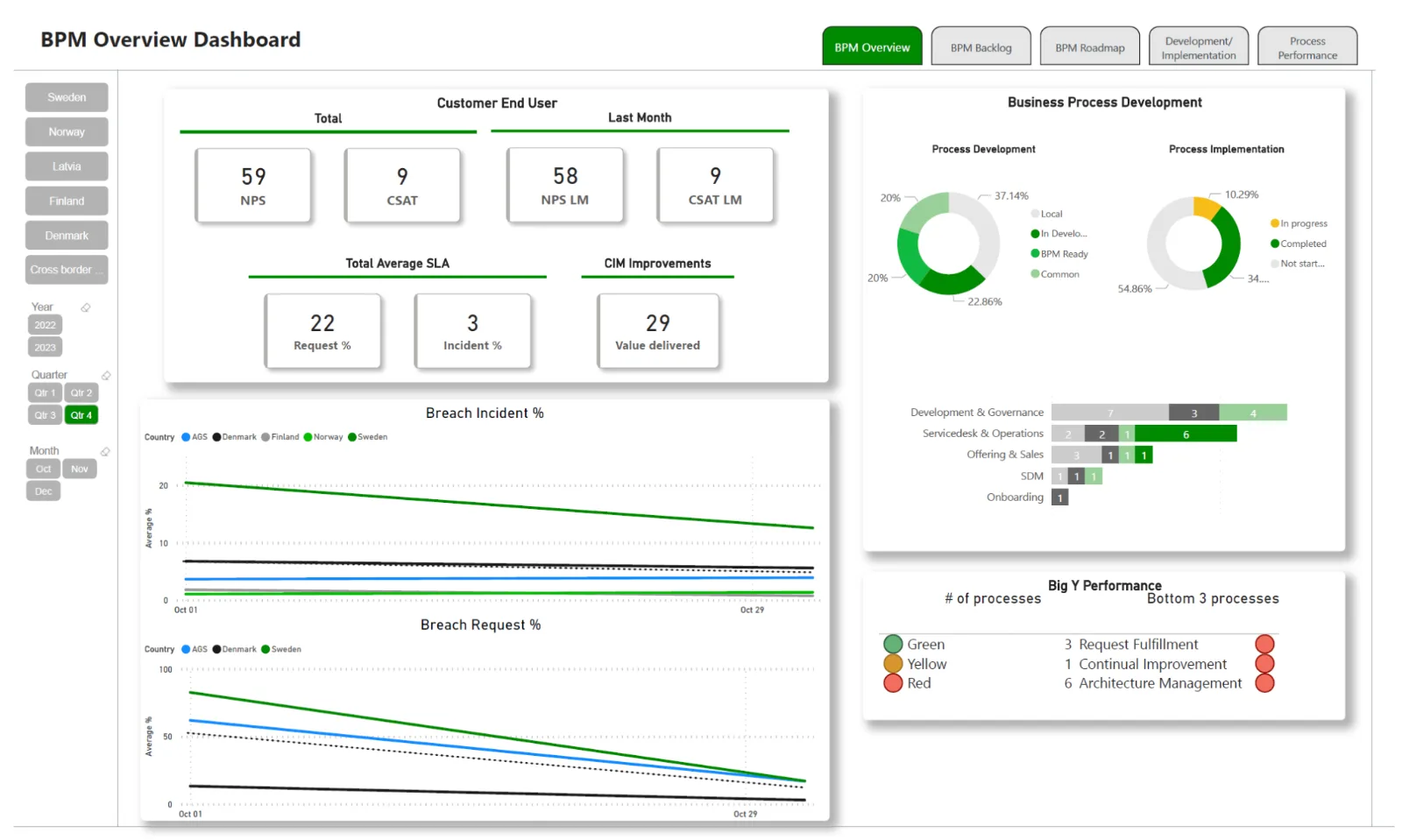Click the Green status indicator circle
Image resolution: width=1402 pixels, height=840 pixels.
click(x=893, y=645)
